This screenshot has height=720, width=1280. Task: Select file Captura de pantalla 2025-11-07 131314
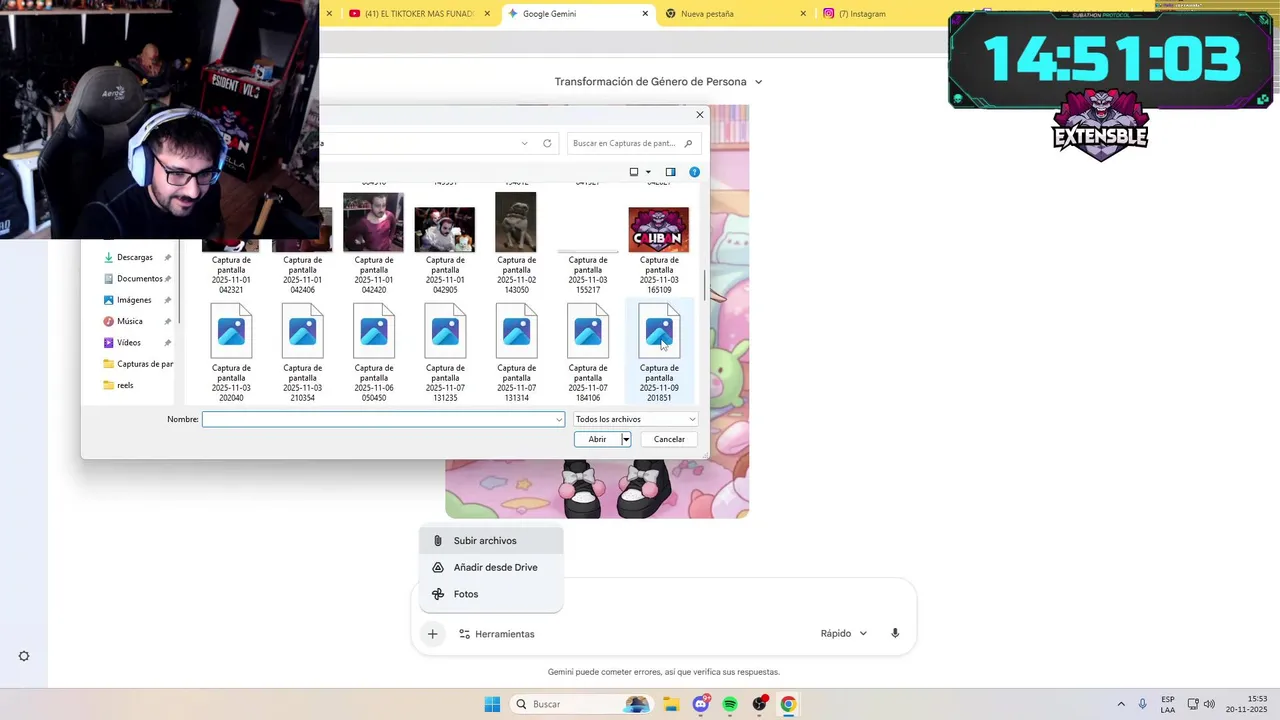click(x=516, y=352)
